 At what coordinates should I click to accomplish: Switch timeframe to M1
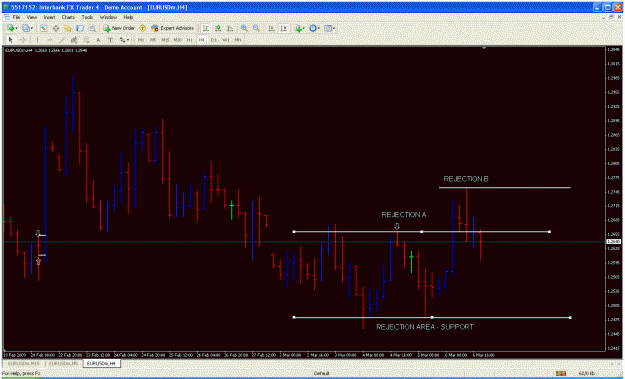[141, 40]
